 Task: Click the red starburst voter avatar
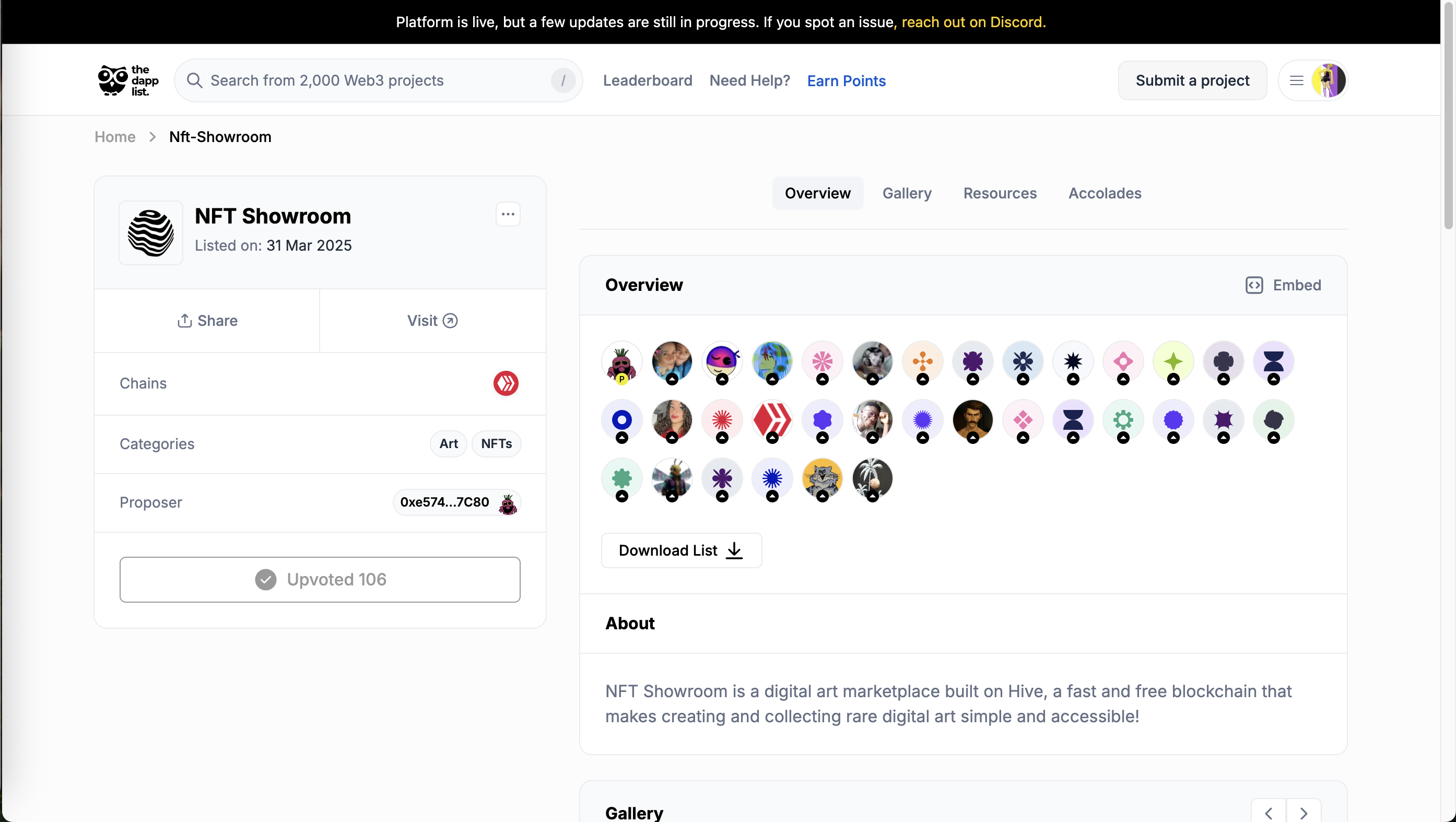(x=722, y=420)
